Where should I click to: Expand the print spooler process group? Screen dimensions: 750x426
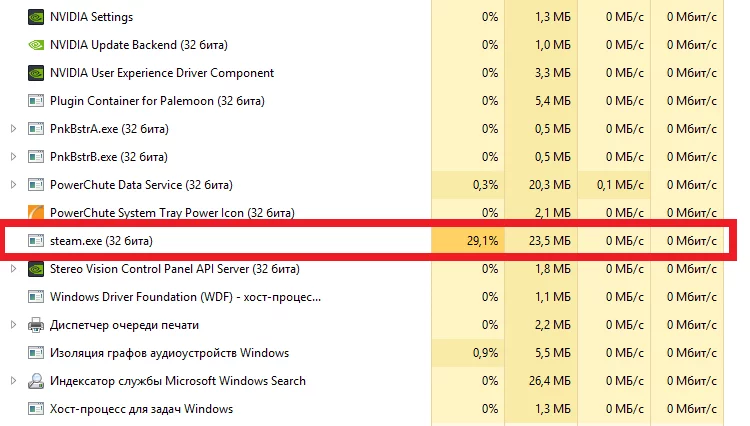[13, 325]
